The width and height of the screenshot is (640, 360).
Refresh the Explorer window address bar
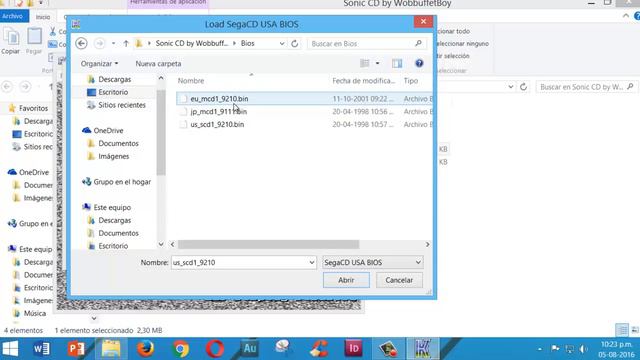[x=523, y=87]
